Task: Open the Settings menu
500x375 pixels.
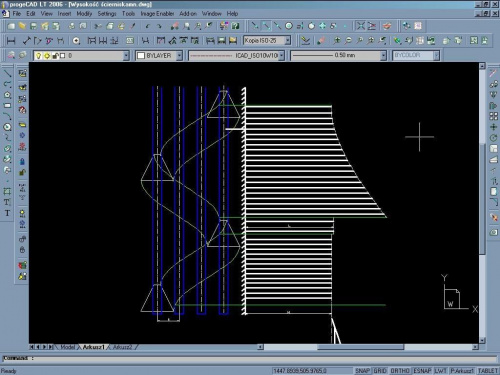Action: click(107, 14)
